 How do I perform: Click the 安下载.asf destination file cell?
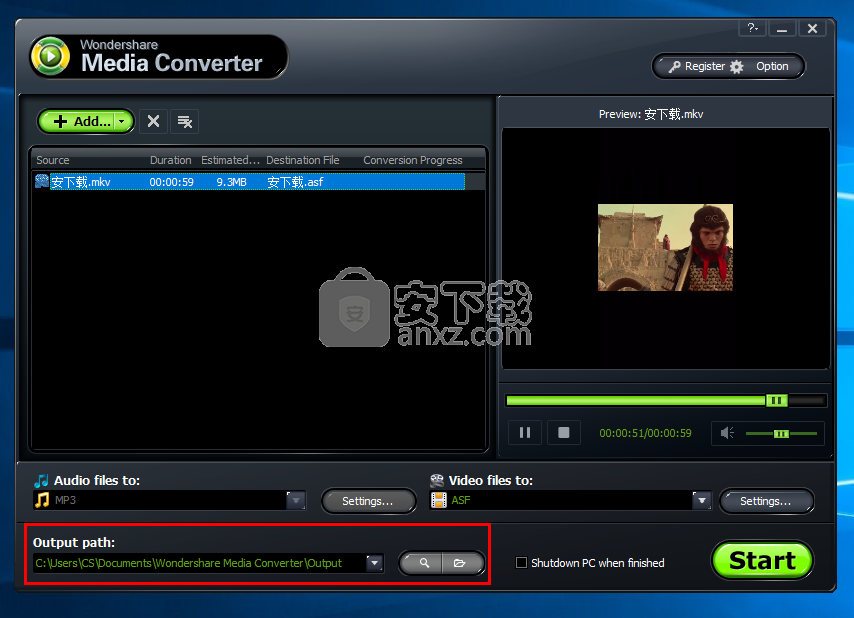point(295,182)
